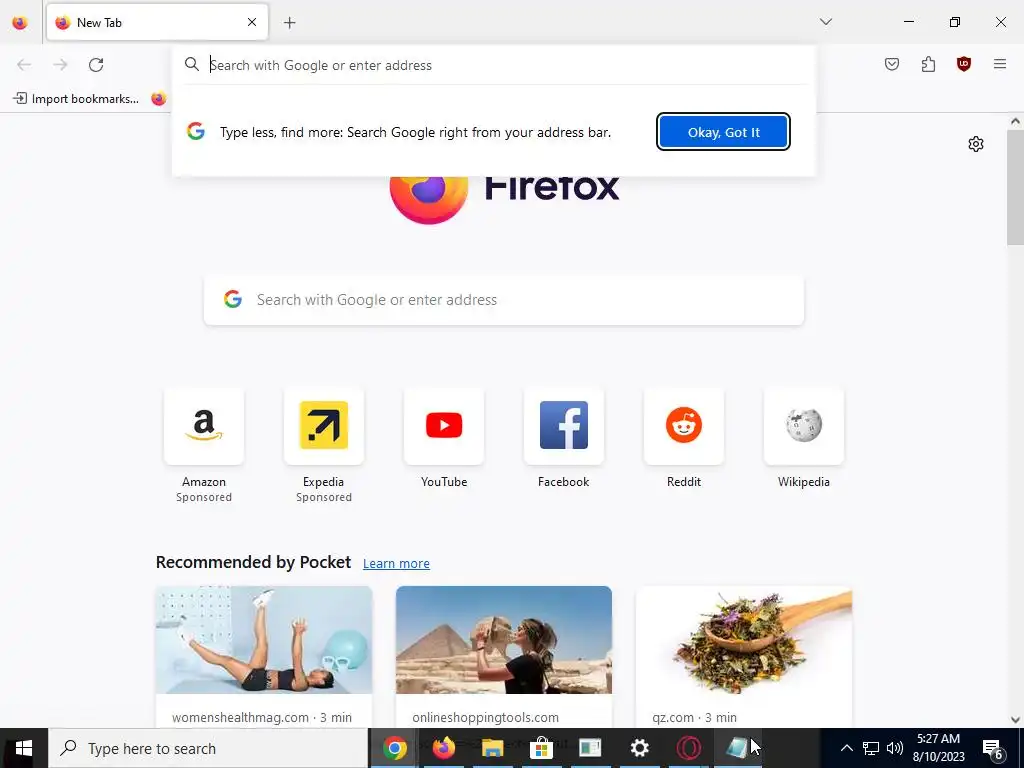Image resolution: width=1024 pixels, height=768 pixels.
Task: Click the Okay, Got It button
Action: click(724, 132)
